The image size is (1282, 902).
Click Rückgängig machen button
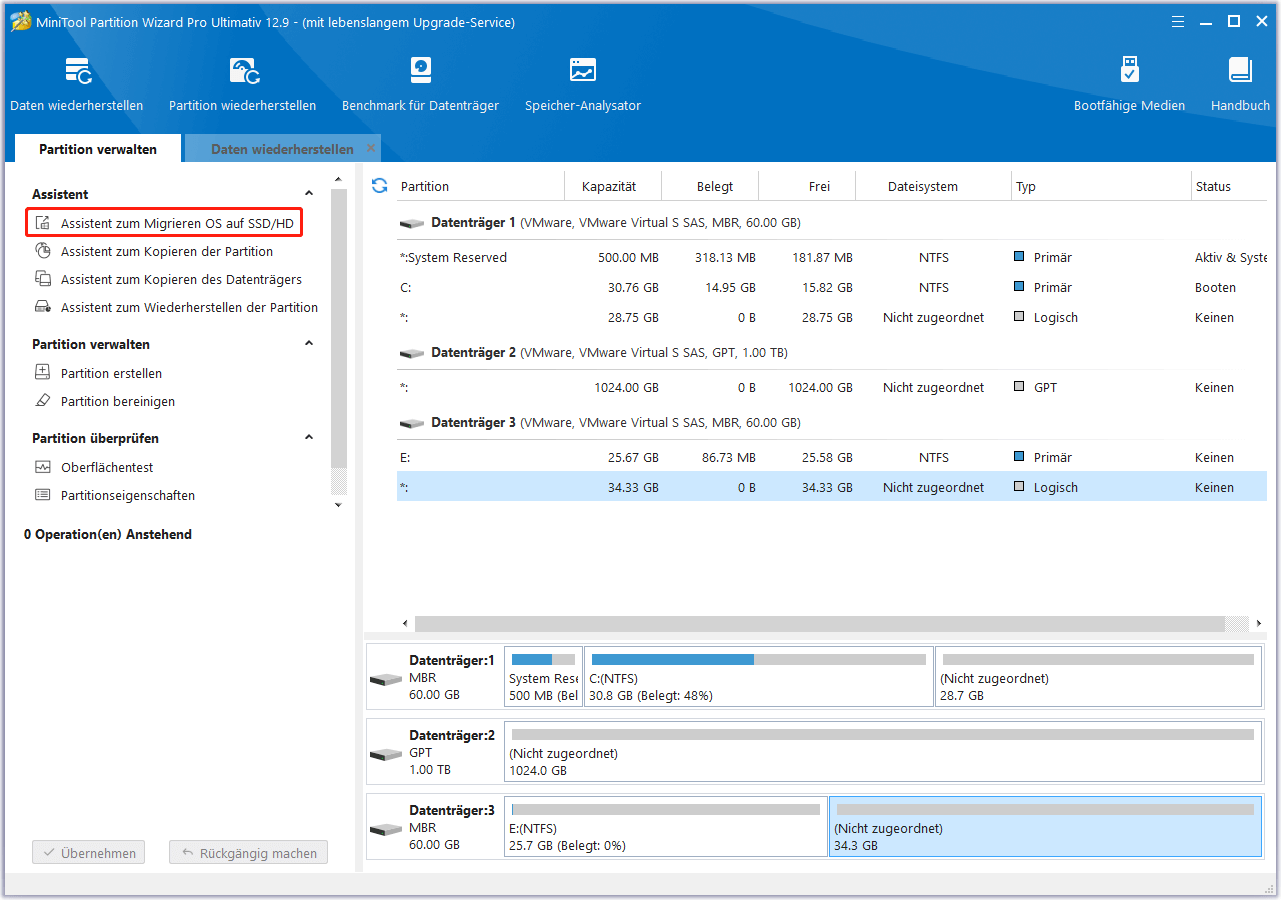[248, 853]
